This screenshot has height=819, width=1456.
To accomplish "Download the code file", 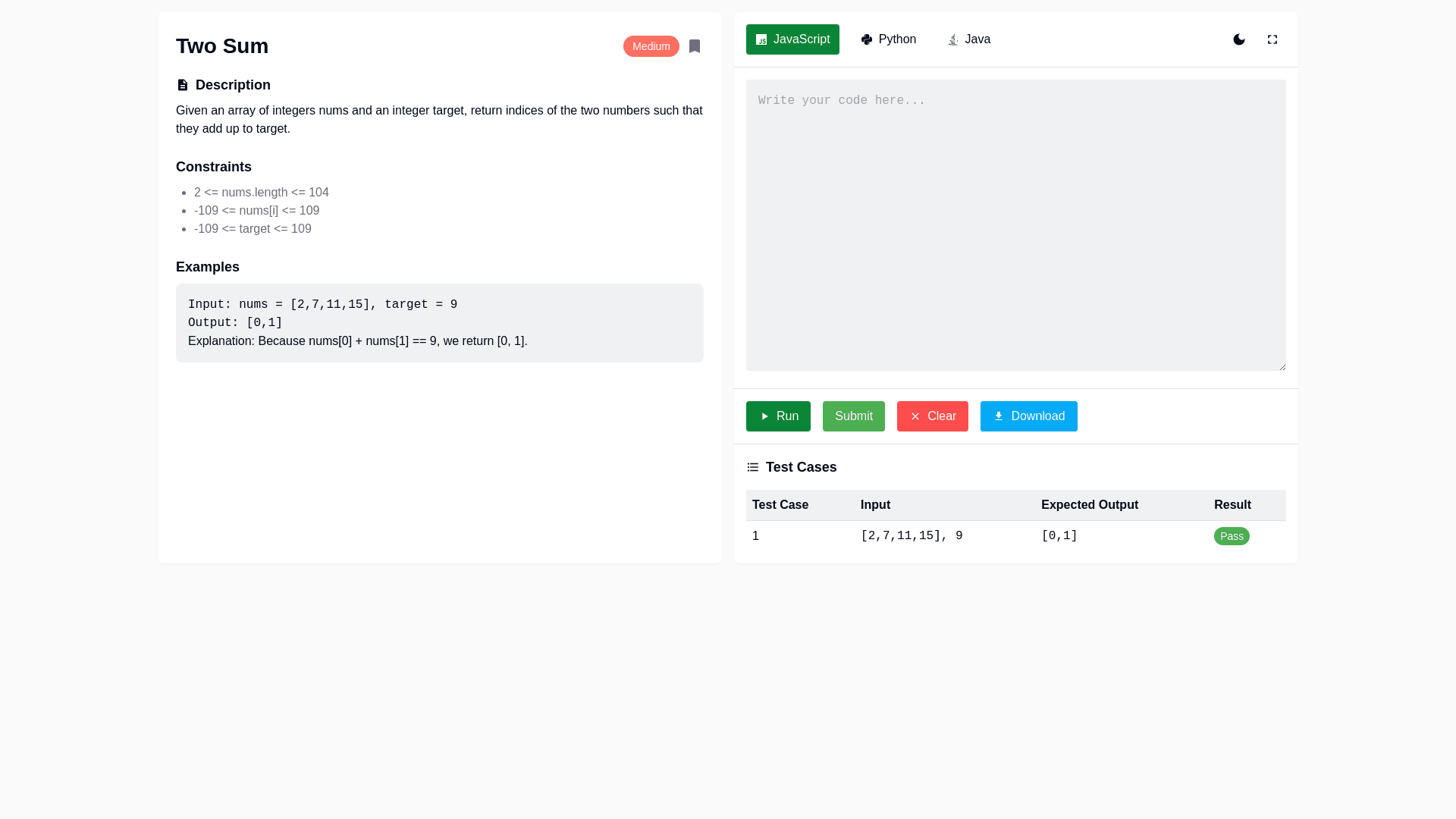I will click(x=1028, y=416).
